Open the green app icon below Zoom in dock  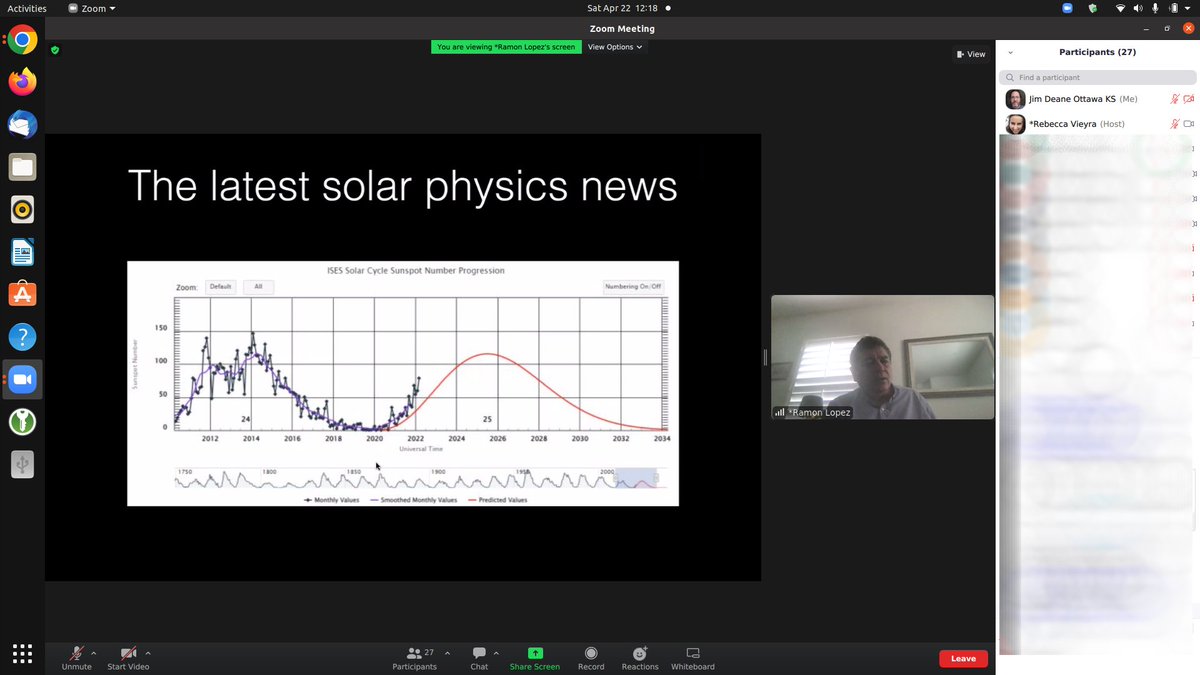pos(22,422)
